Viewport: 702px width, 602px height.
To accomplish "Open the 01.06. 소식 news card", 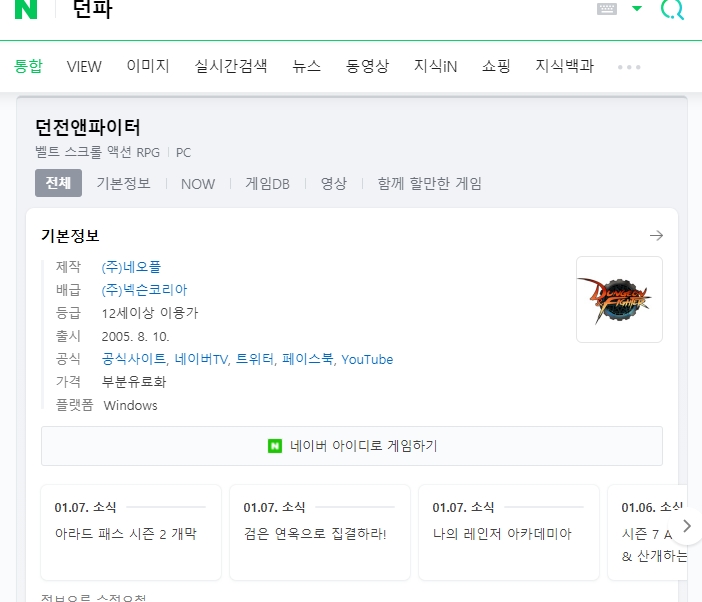I will [x=647, y=533].
